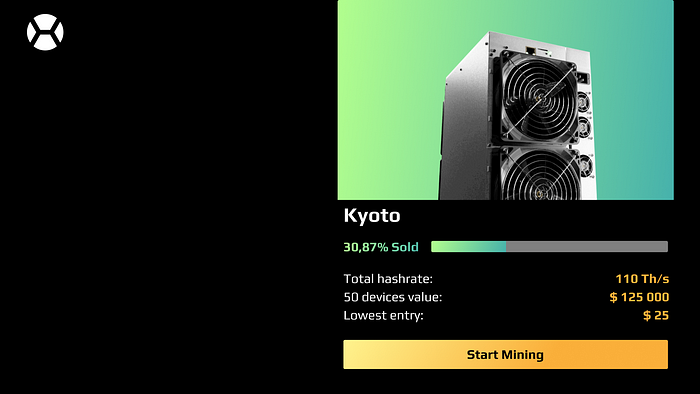Open the Kyoto miner product image

click(x=505, y=100)
